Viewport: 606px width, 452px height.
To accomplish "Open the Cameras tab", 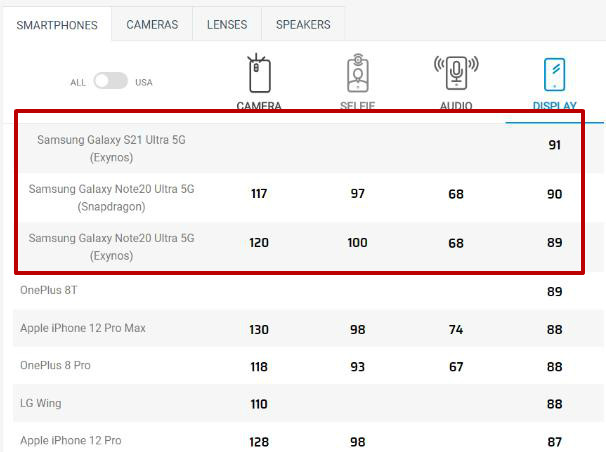I will [152, 25].
